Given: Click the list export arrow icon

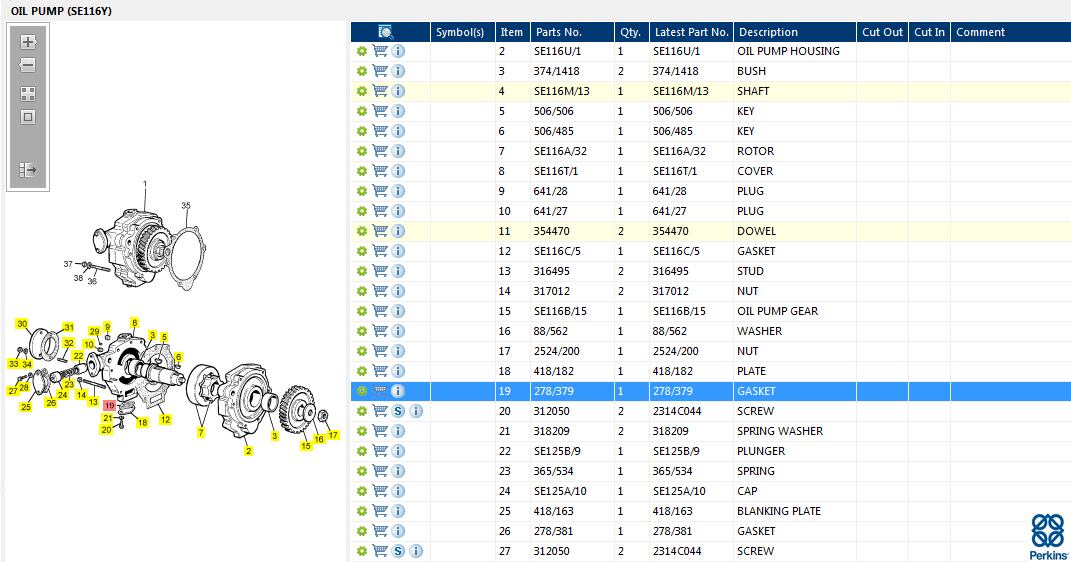Looking at the screenshot, I should pyautogui.click(x=28, y=170).
